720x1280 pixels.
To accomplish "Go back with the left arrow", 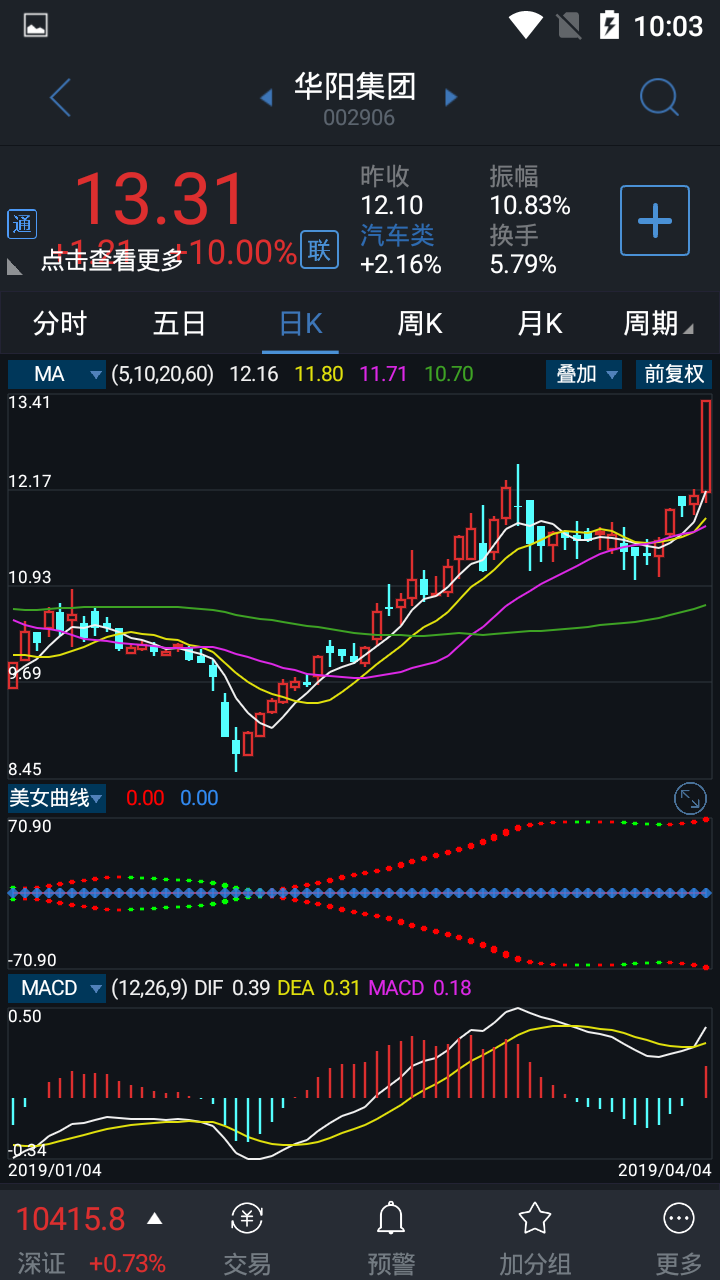I will point(60,97).
